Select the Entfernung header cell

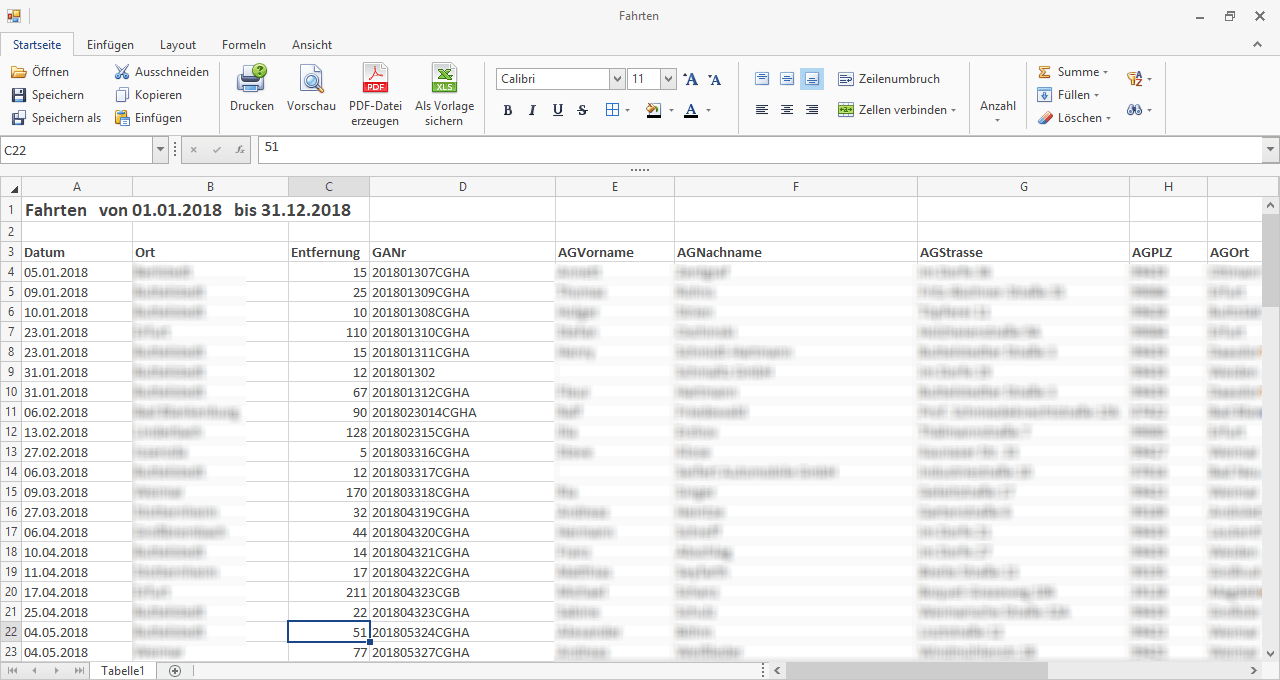click(x=329, y=252)
